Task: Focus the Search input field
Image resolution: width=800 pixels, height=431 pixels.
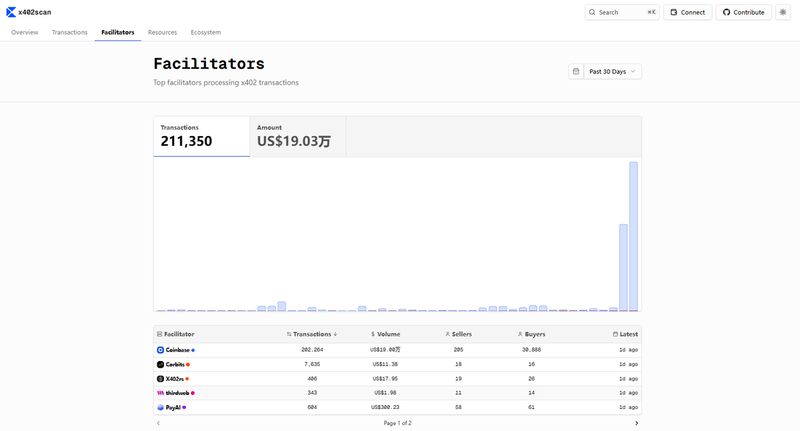Action: tap(621, 12)
